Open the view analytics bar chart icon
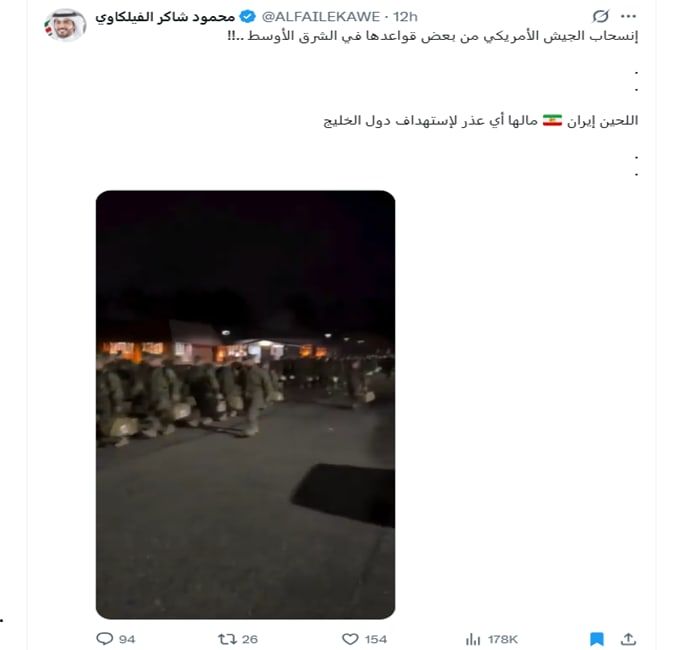Screen dimensions: 684x650 (473, 640)
